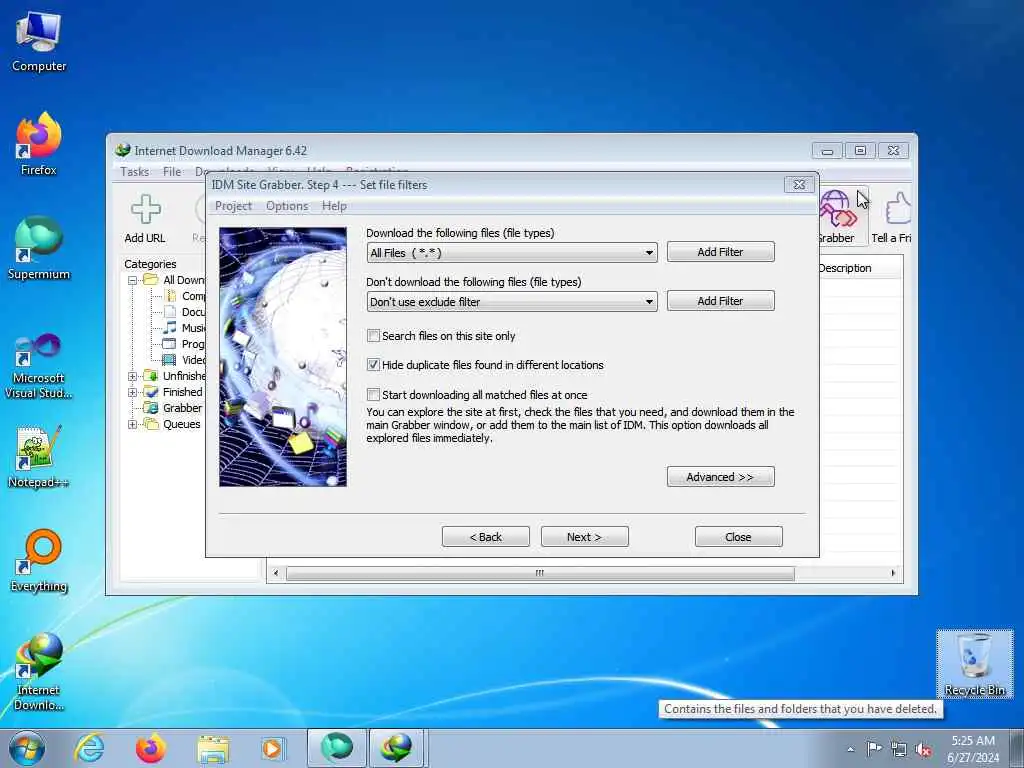The height and width of the screenshot is (768, 1024).
Task: Open the Don't use exclude filter dropdown
Action: (x=512, y=302)
